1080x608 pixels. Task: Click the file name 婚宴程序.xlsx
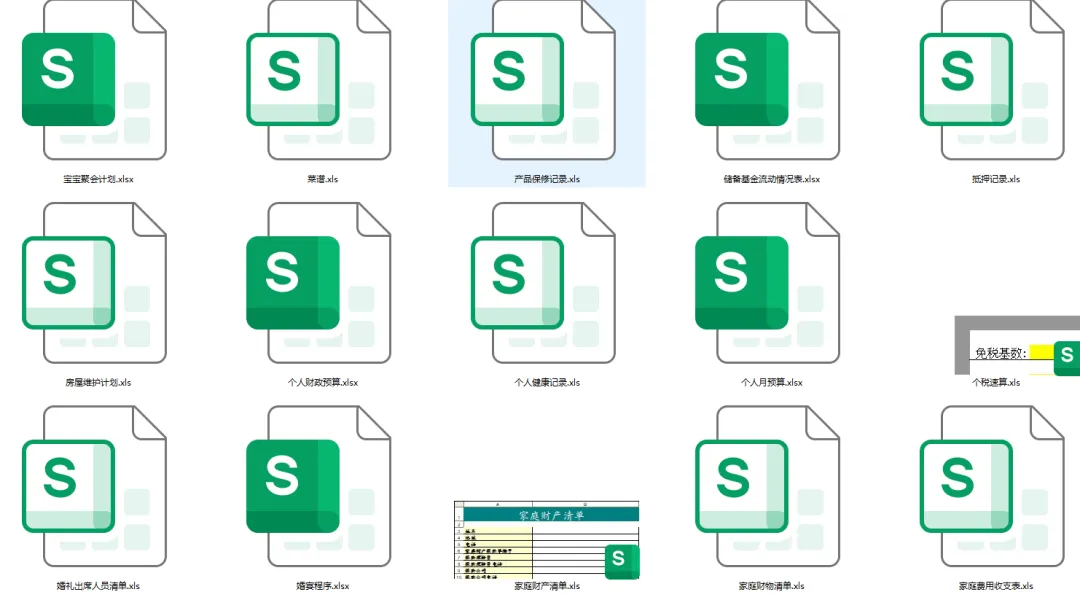point(322,586)
